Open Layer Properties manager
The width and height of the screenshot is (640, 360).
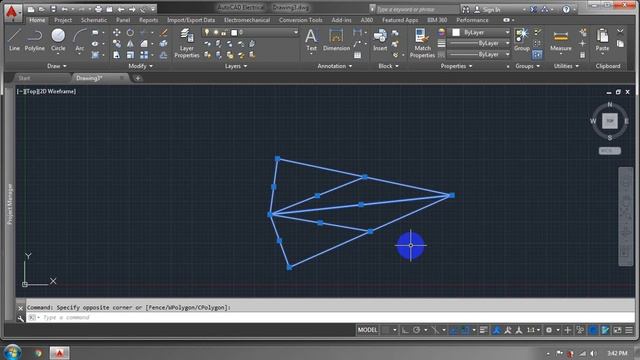pyautogui.click(x=187, y=43)
